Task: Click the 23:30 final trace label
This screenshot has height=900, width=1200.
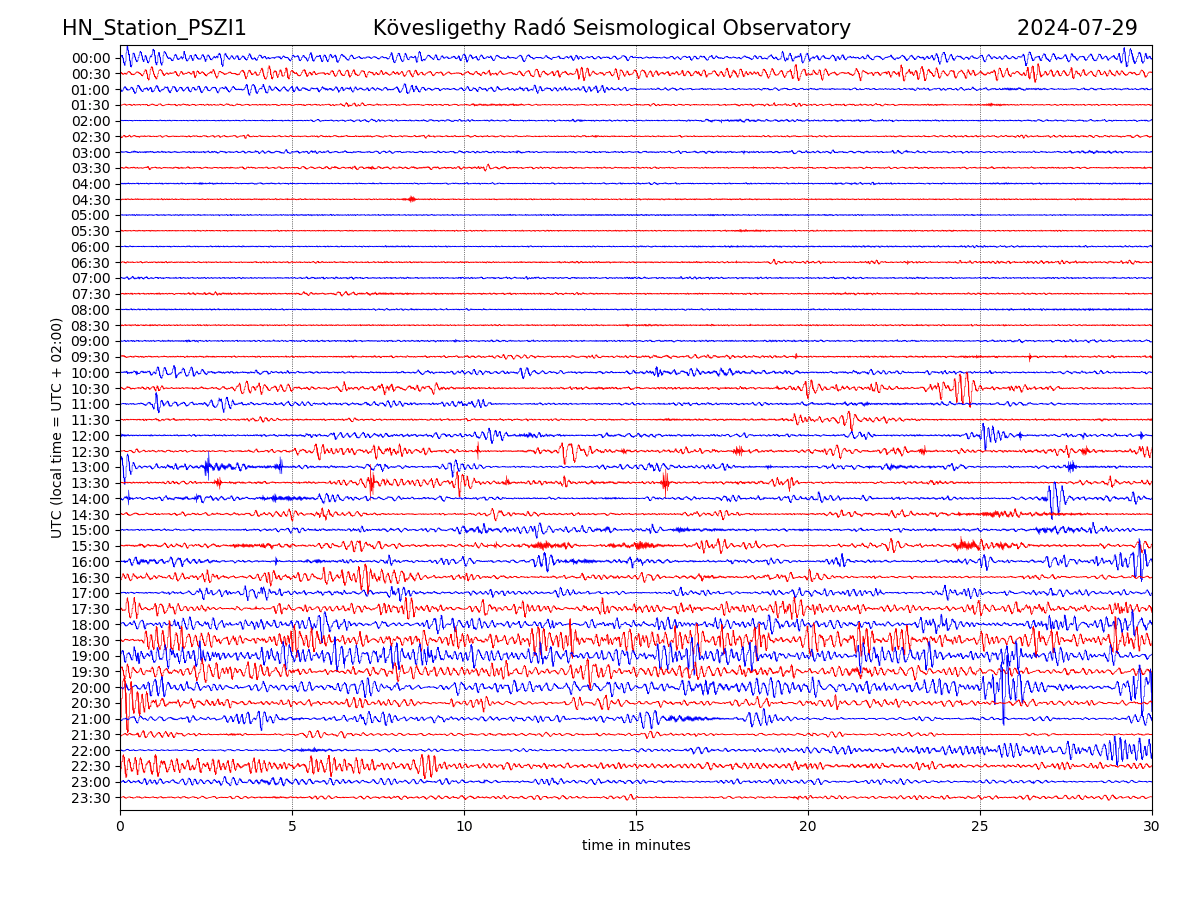Action: [x=91, y=798]
